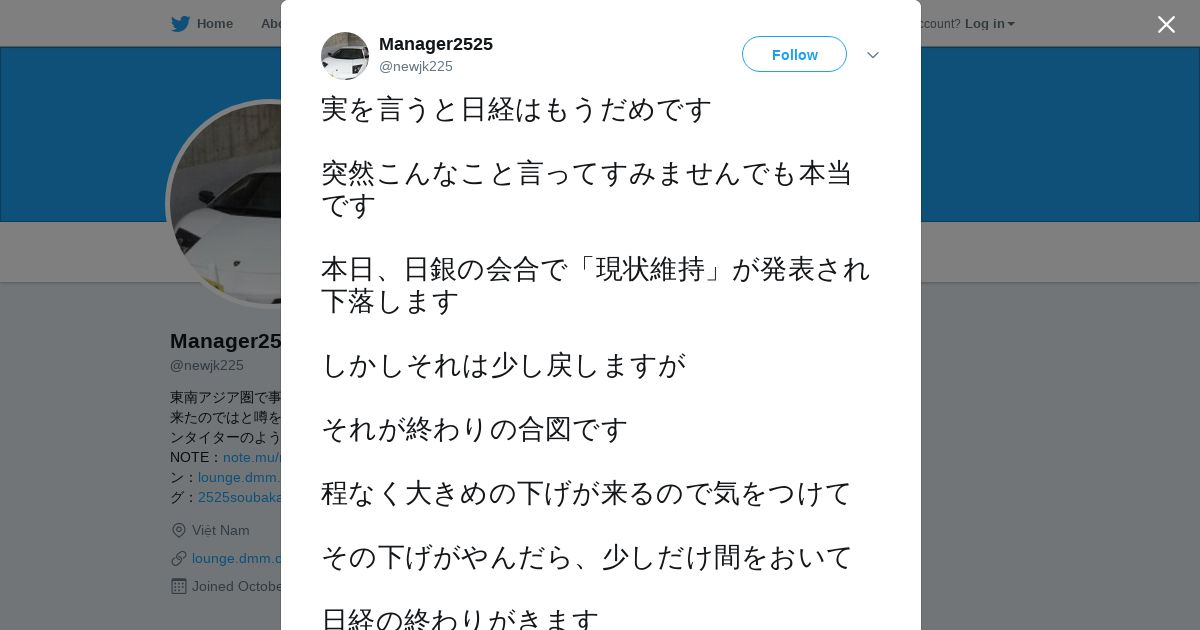Close the tweet overlay with the X
1200x630 pixels.
pos(1166,24)
